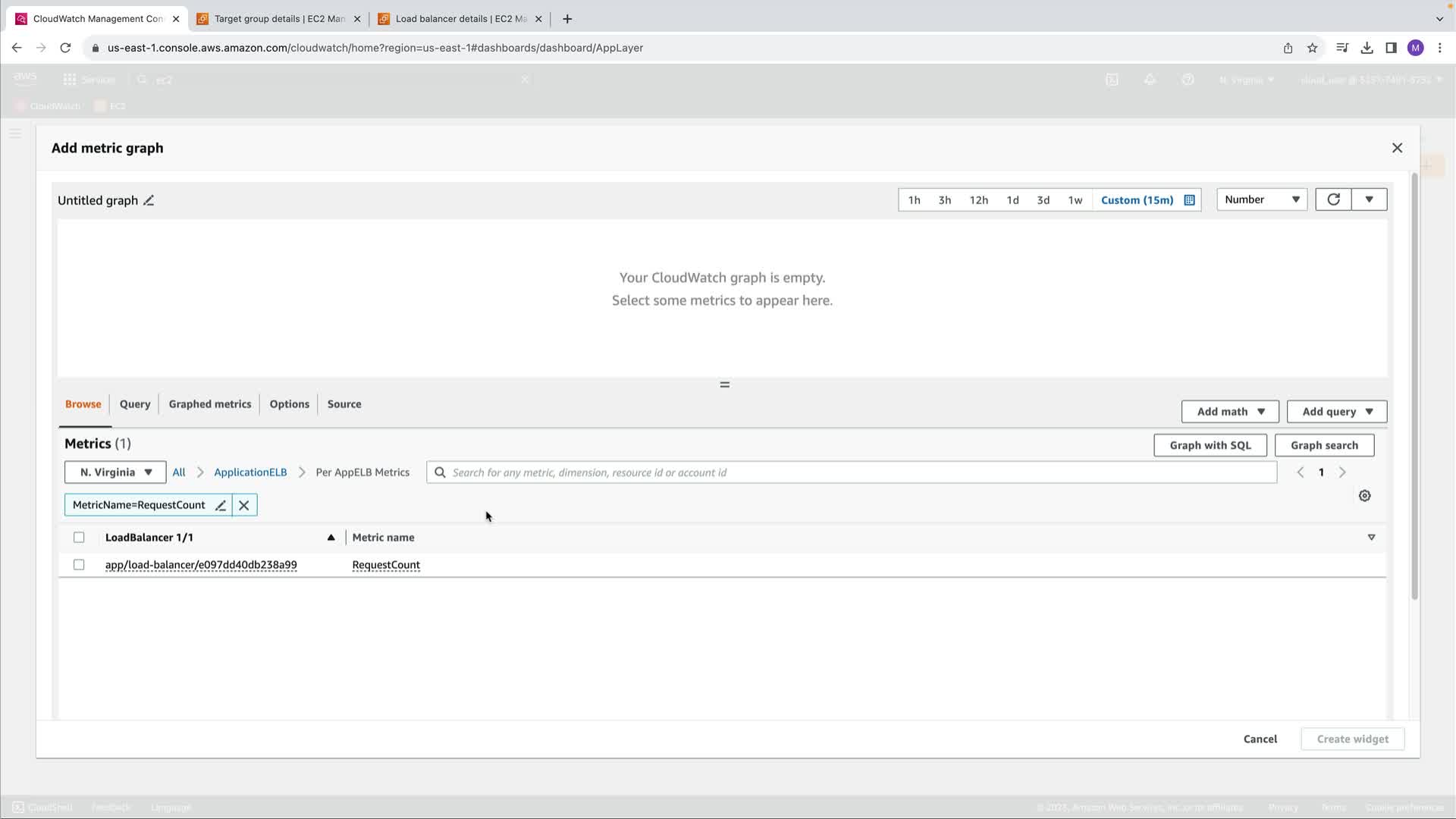Open the custom time range calendar icon
Viewport: 1456px width, 819px height.
pos(1189,200)
